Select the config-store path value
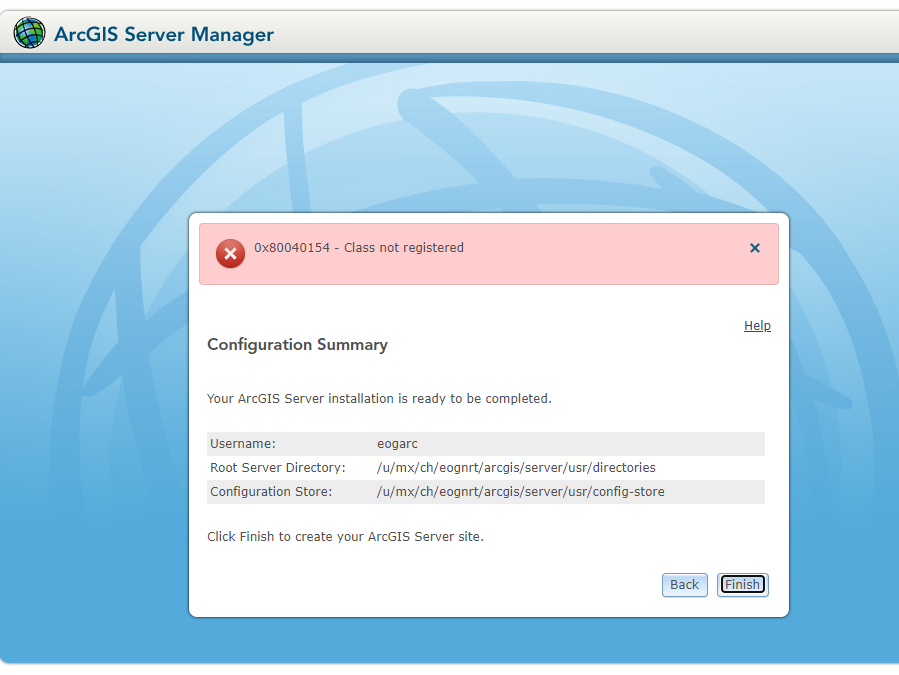Screen dimensions: 899x675 click(x=520, y=492)
